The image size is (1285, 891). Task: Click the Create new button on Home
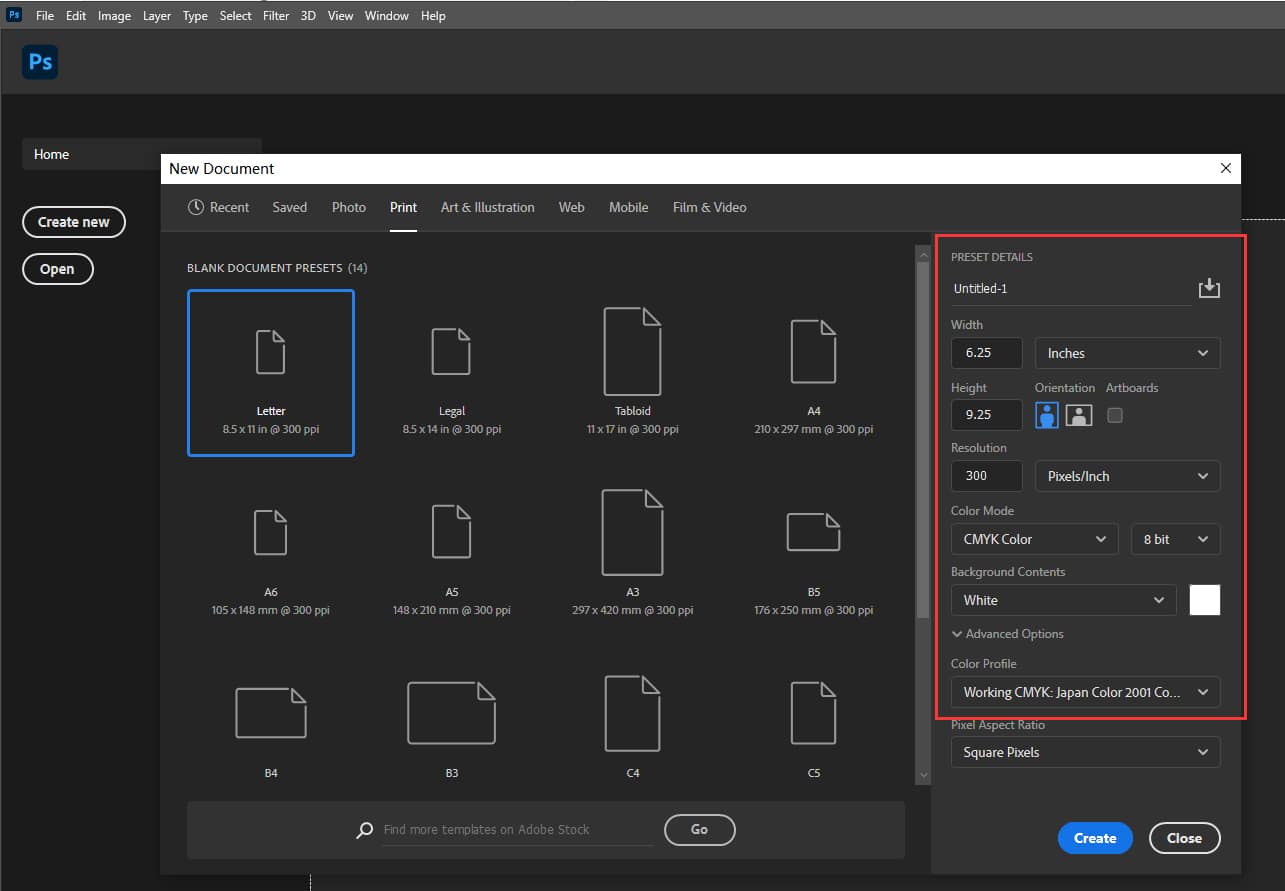click(74, 222)
